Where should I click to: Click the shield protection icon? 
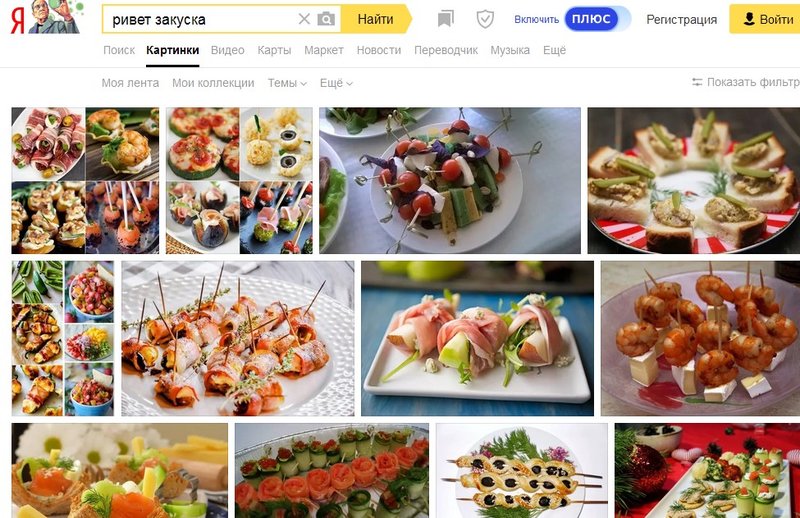point(485,19)
